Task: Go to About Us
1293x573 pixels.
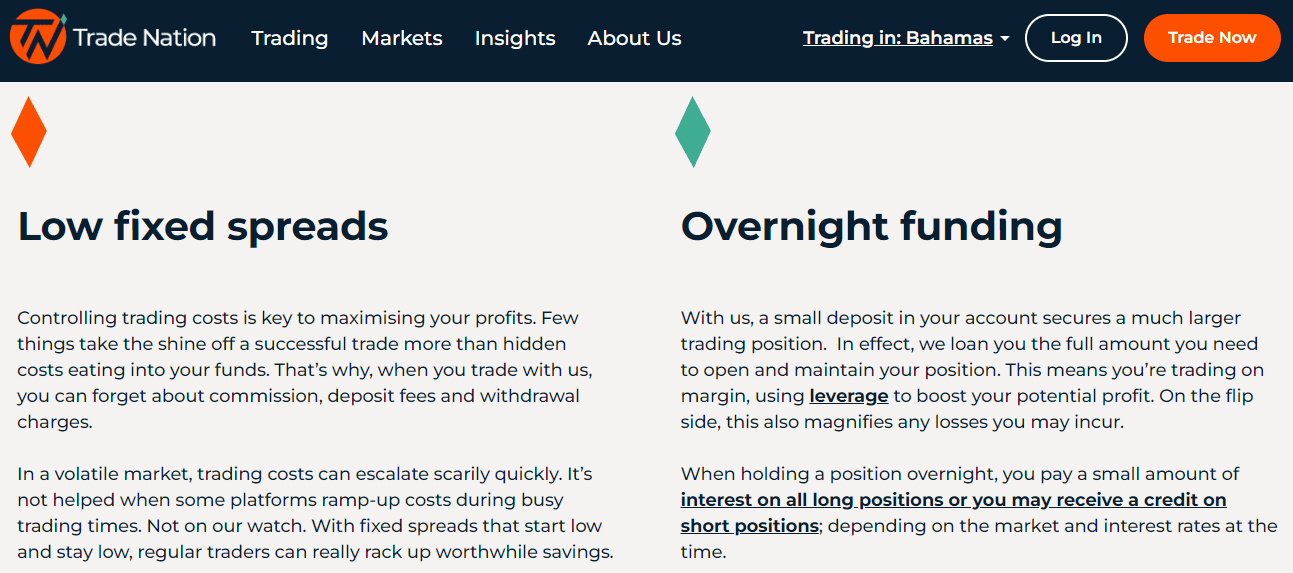Action: [x=634, y=38]
